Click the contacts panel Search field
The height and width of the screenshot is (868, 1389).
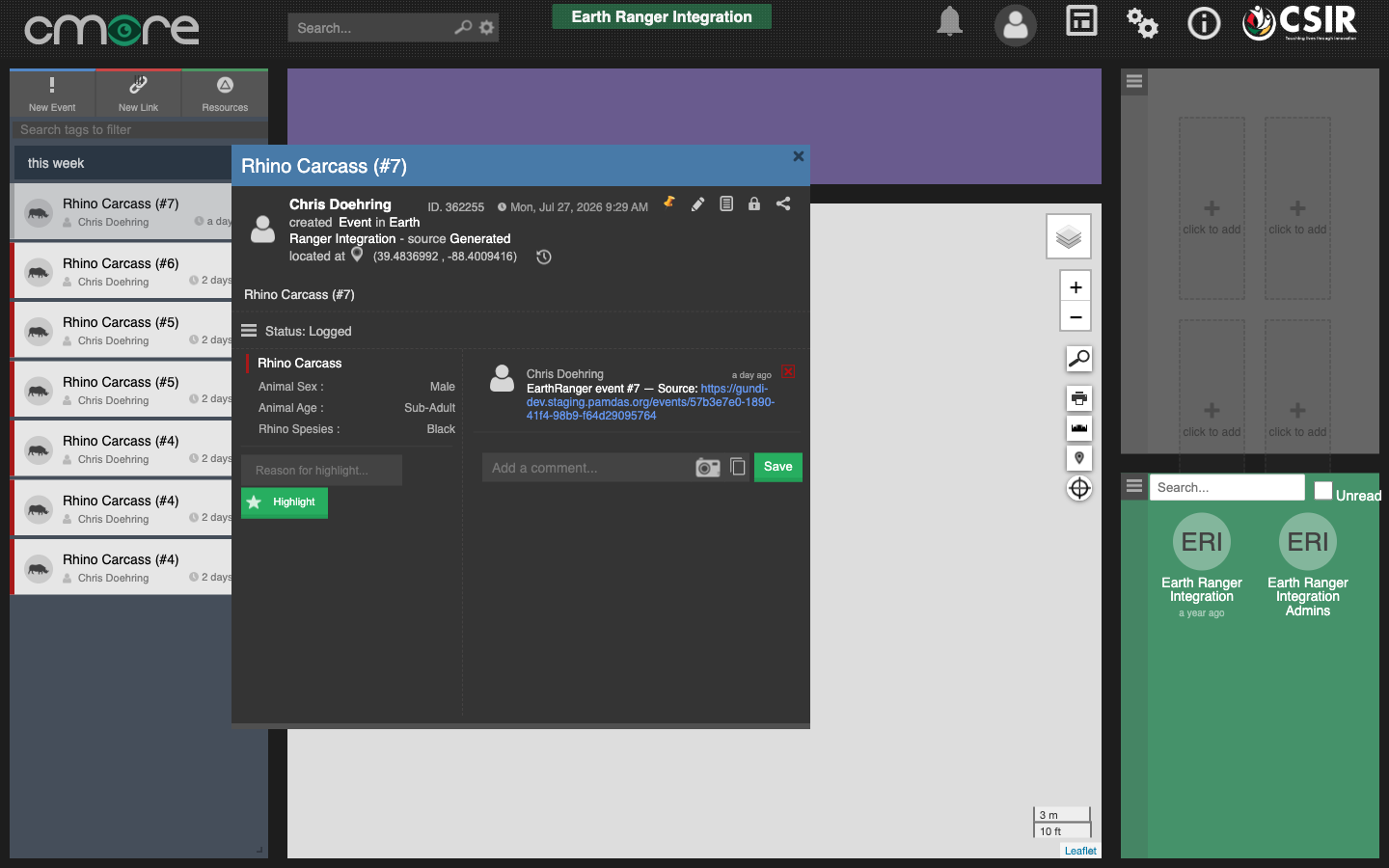(x=1227, y=487)
